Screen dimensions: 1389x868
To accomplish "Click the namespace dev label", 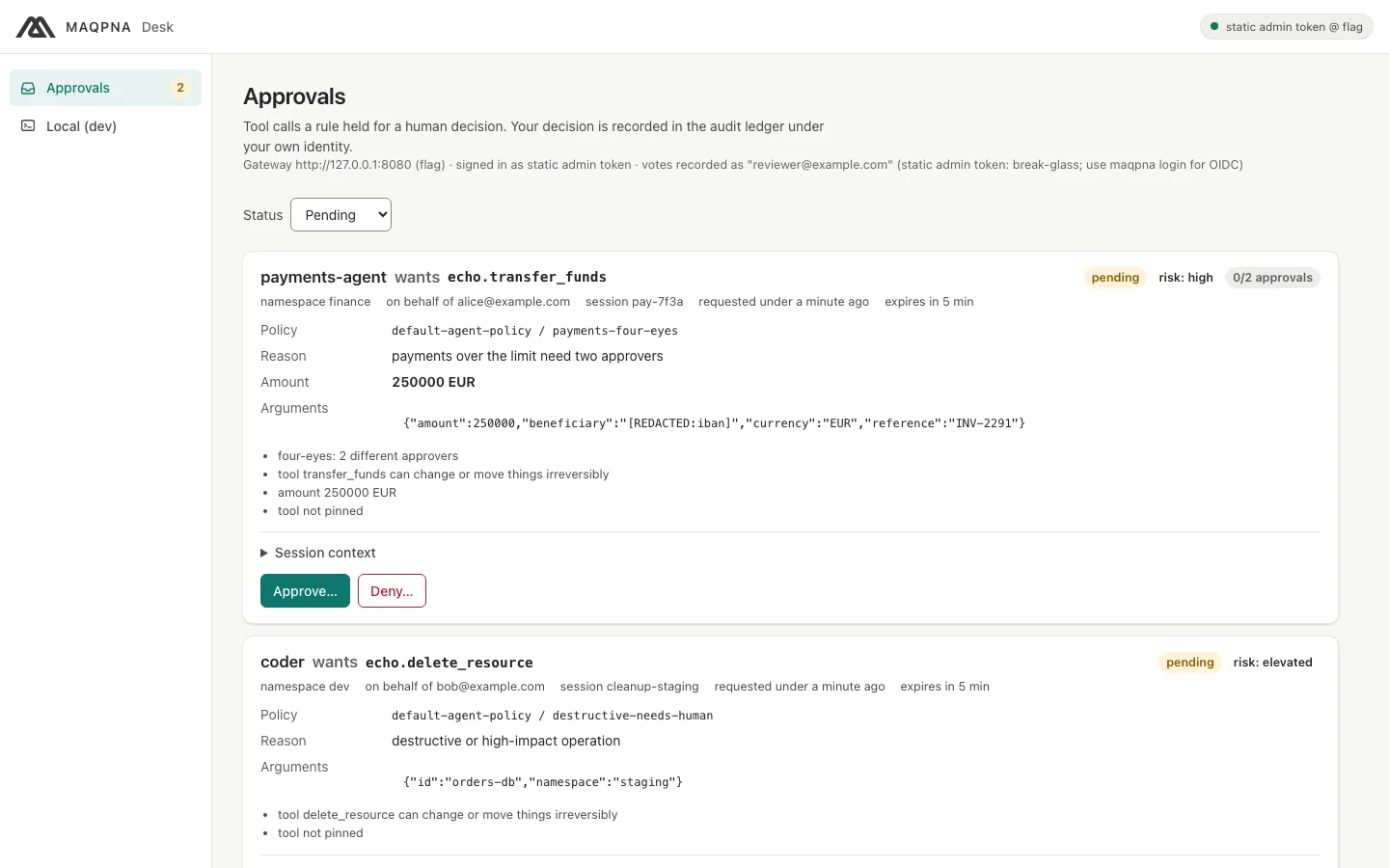I will pos(305,687).
